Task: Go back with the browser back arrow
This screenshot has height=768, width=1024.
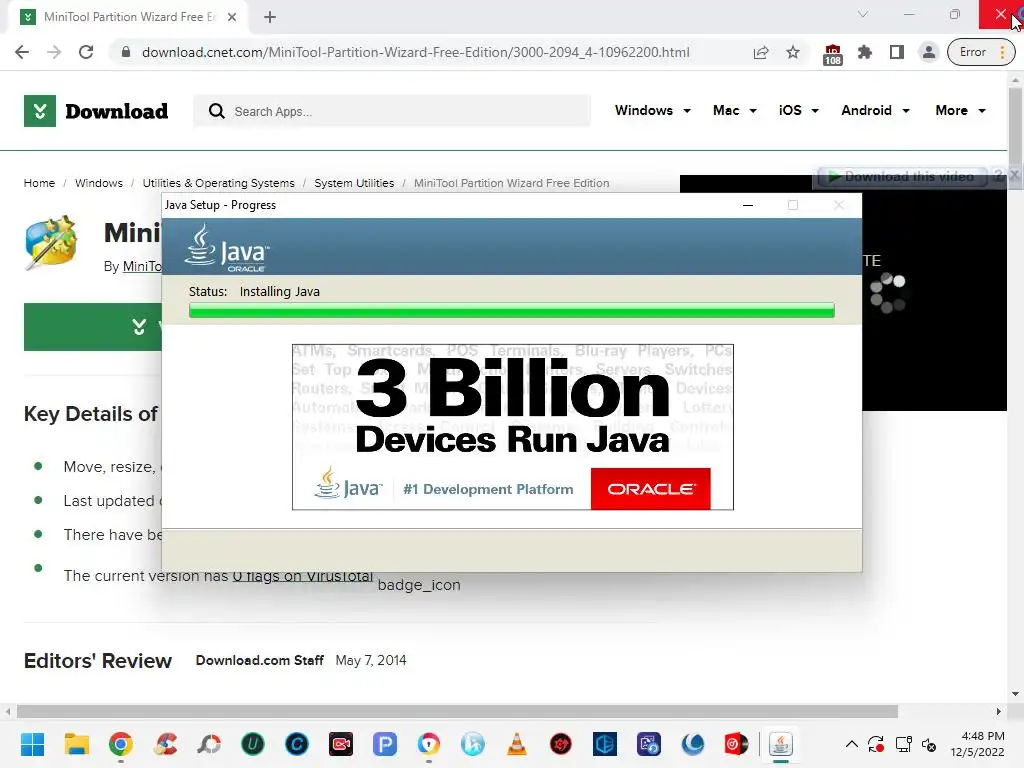Action: pyautogui.click(x=22, y=52)
